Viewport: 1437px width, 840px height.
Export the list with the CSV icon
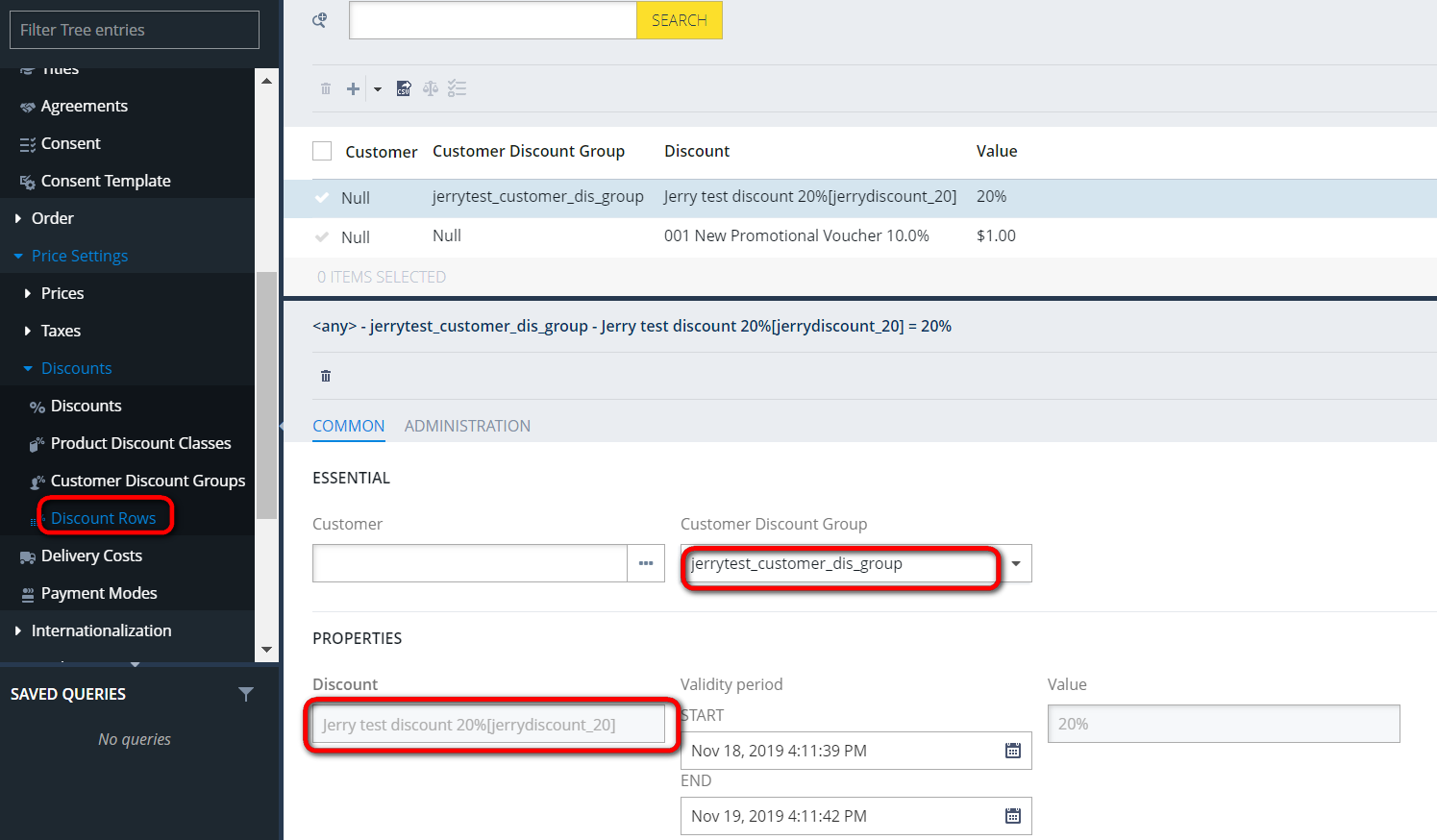[404, 89]
